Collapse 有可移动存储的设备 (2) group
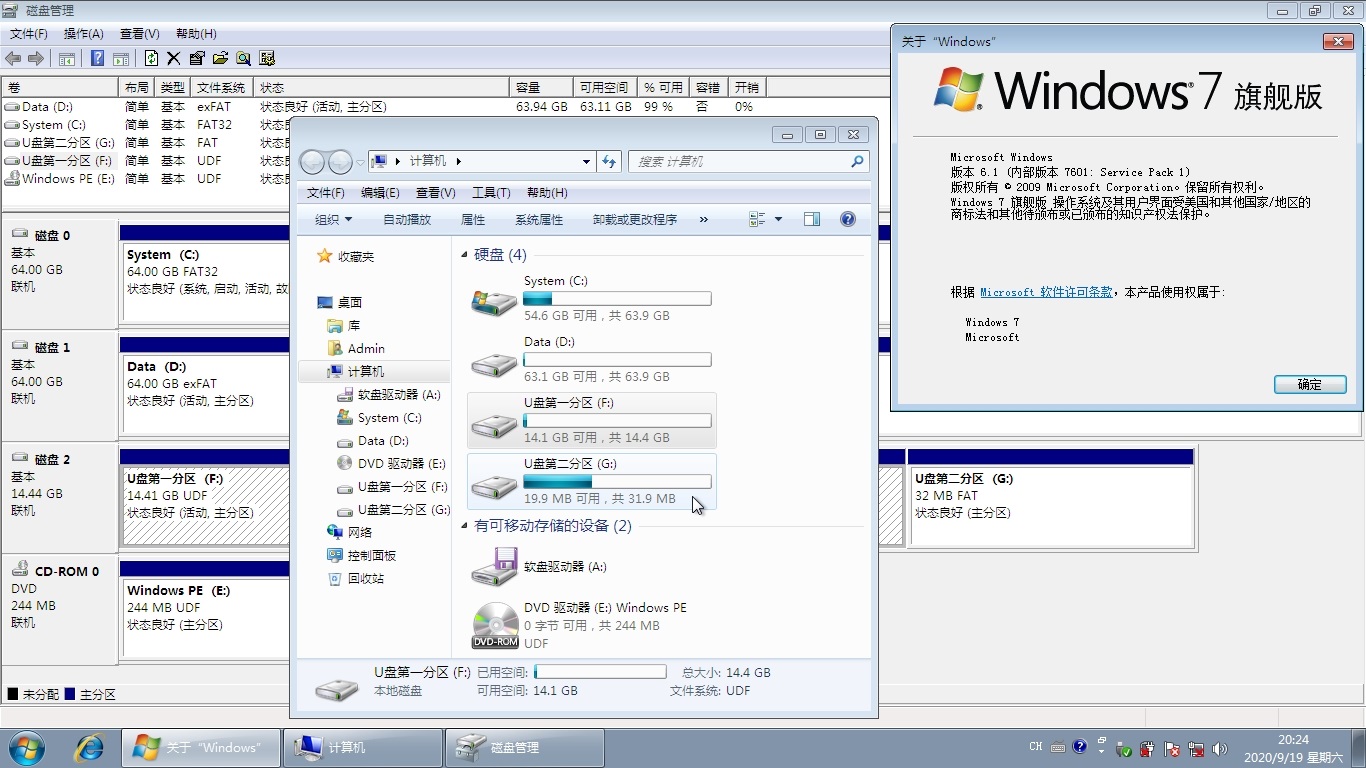 pyautogui.click(x=464, y=526)
